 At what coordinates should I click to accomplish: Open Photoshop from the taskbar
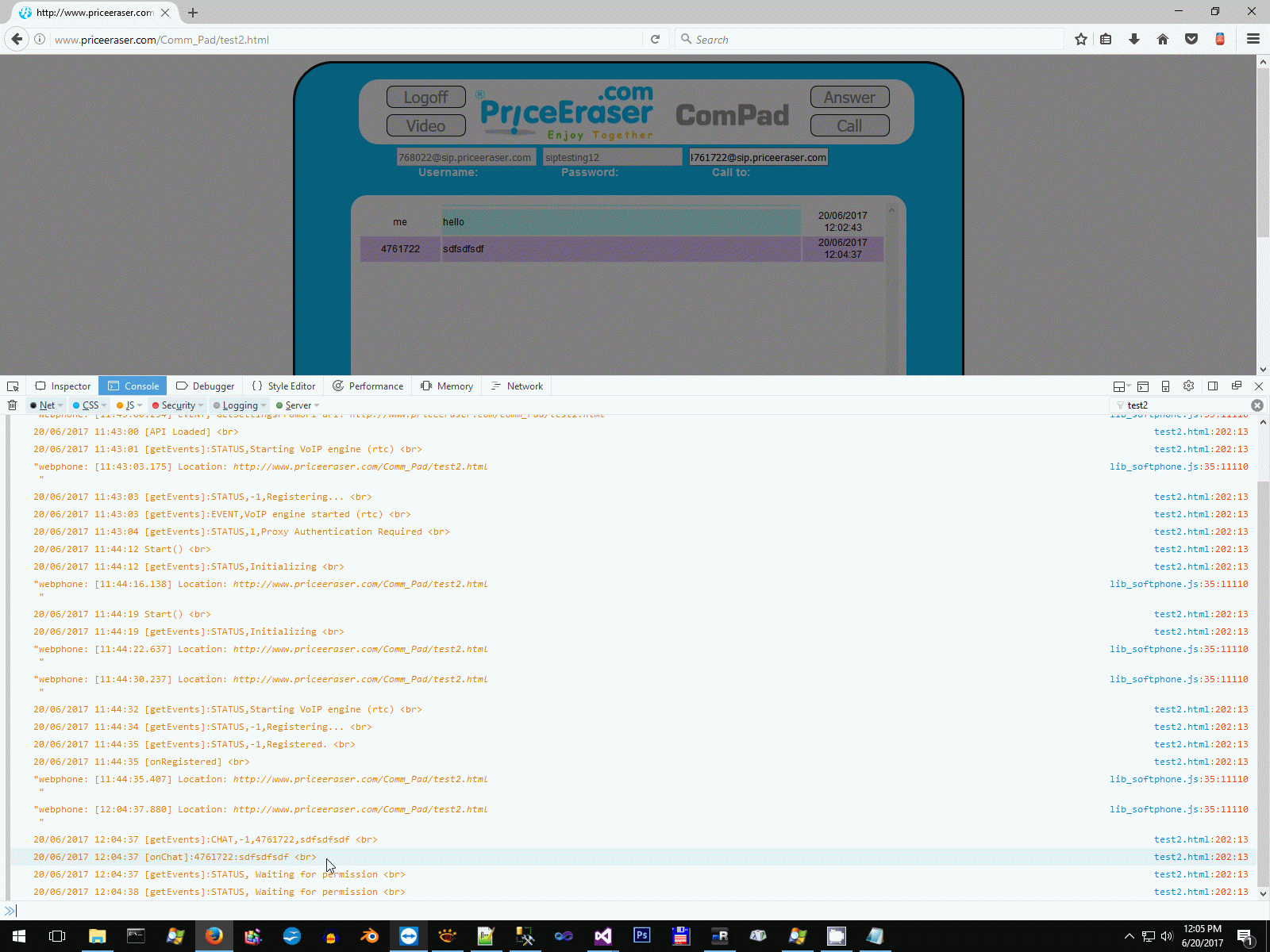642,936
